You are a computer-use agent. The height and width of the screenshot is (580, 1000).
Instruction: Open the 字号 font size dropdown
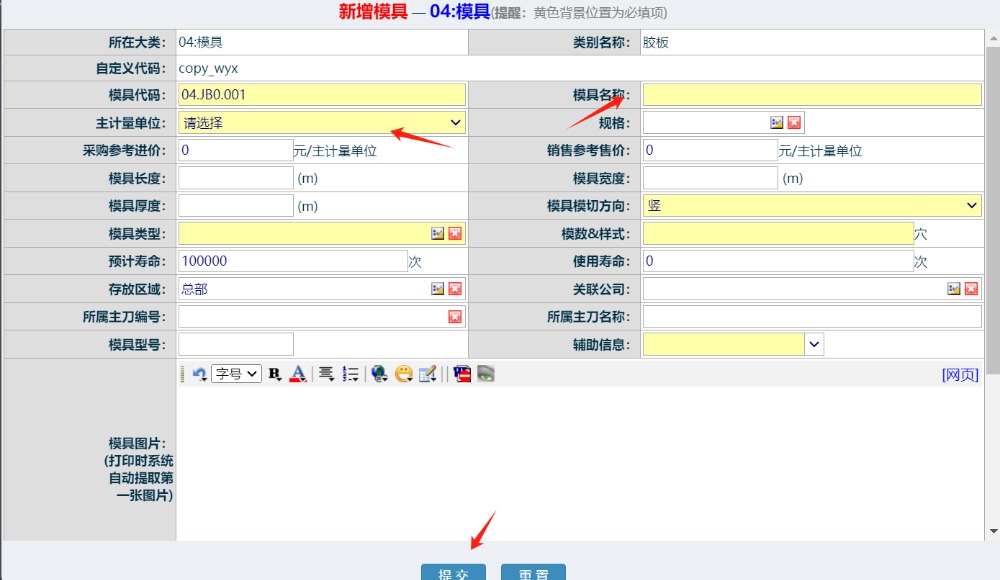click(236, 374)
